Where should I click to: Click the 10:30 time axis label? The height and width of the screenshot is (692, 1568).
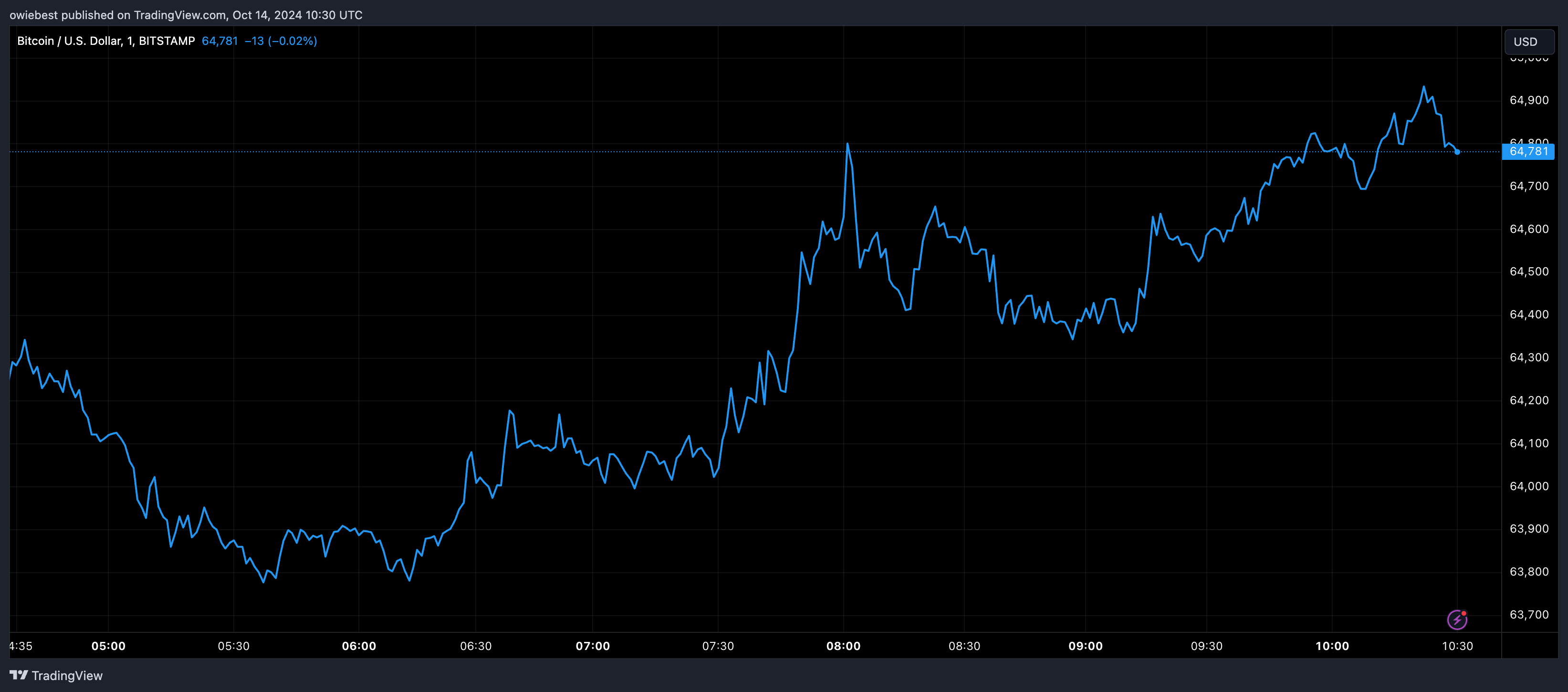click(x=1458, y=646)
